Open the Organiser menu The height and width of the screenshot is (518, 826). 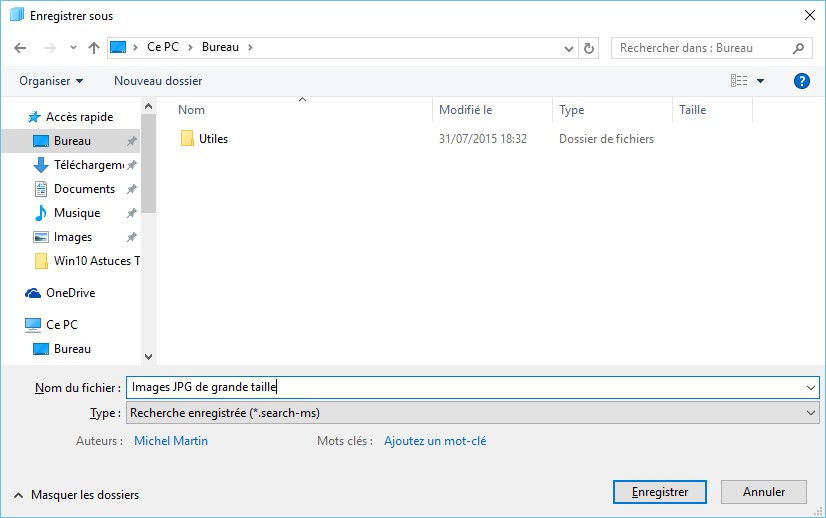tap(51, 81)
